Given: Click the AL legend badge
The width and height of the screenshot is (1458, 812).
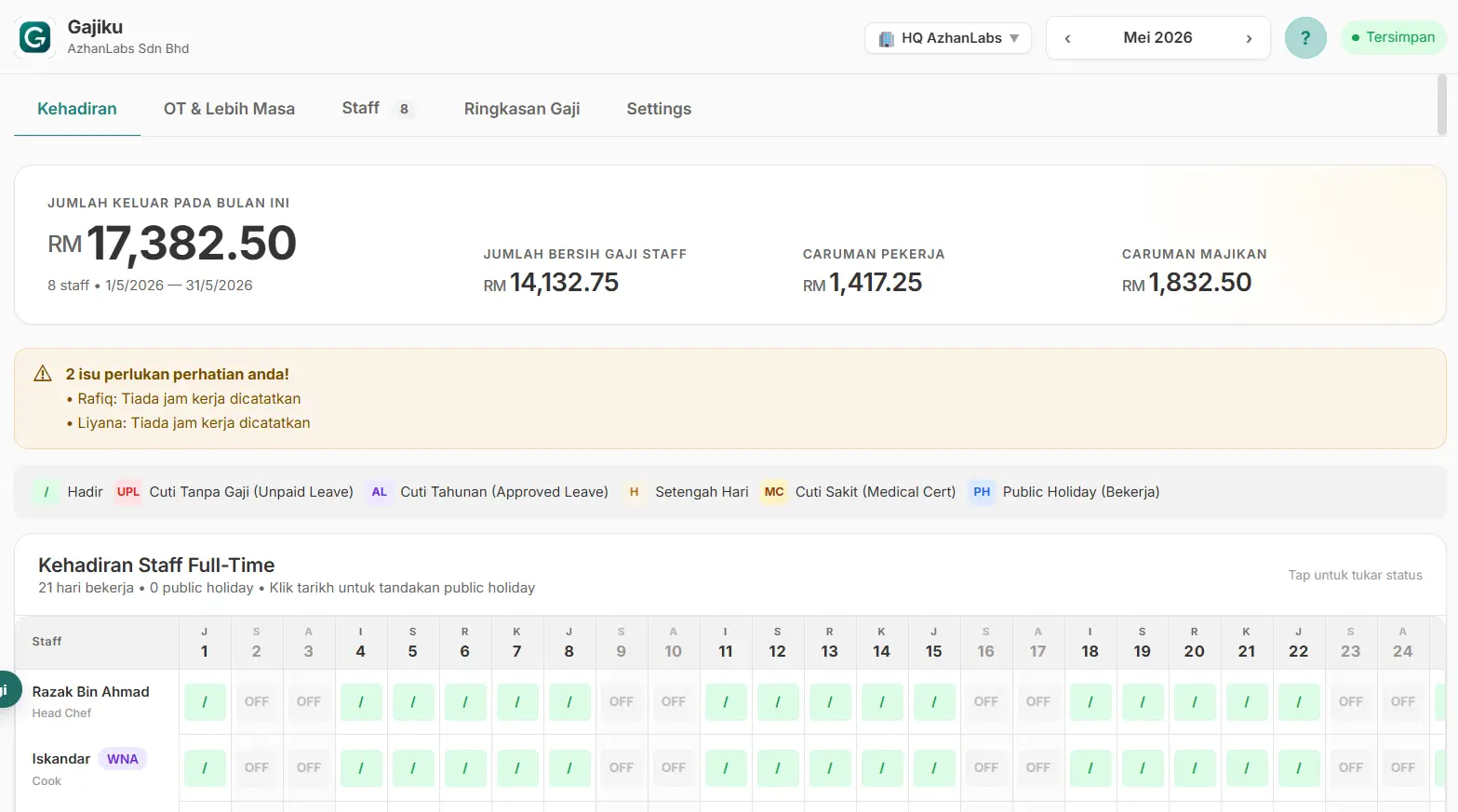Looking at the screenshot, I should (x=380, y=492).
